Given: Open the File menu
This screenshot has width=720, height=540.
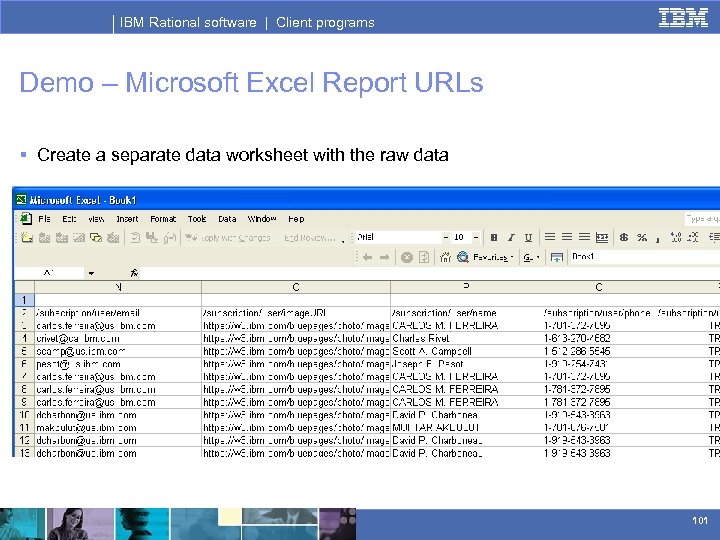Looking at the screenshot, I should tap(45, 219).
